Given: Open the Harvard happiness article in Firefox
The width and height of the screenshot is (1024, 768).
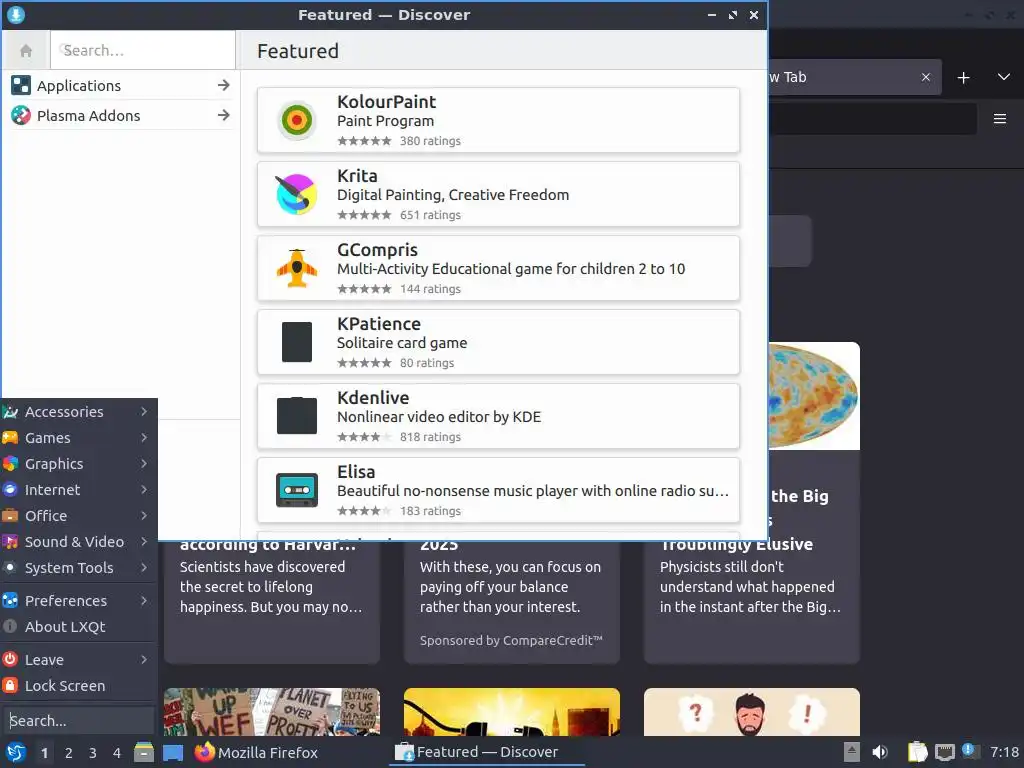Looking at the screenshot, I should click(272, 601).
